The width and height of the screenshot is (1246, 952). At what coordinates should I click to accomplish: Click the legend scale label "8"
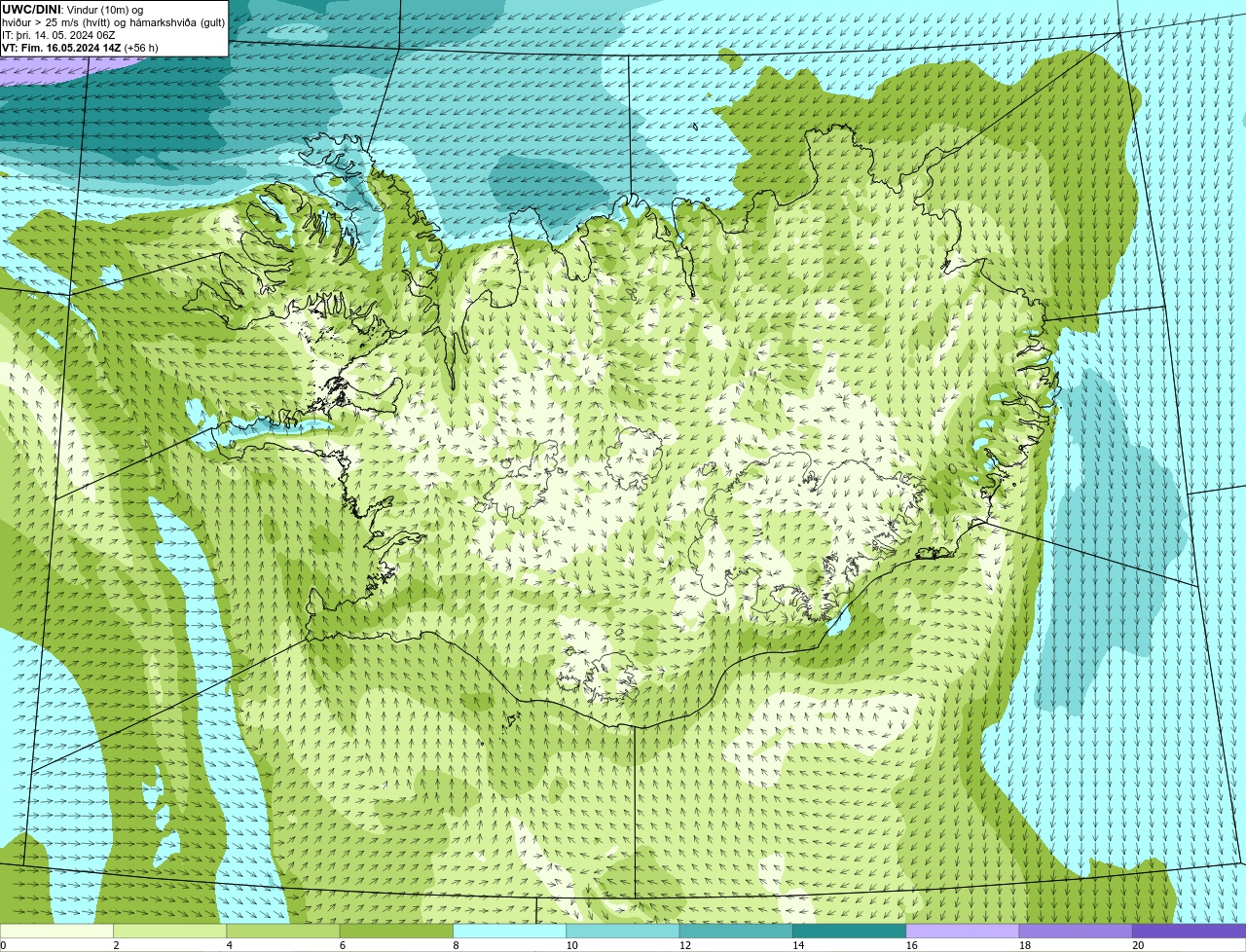click(x=456, y=945)
